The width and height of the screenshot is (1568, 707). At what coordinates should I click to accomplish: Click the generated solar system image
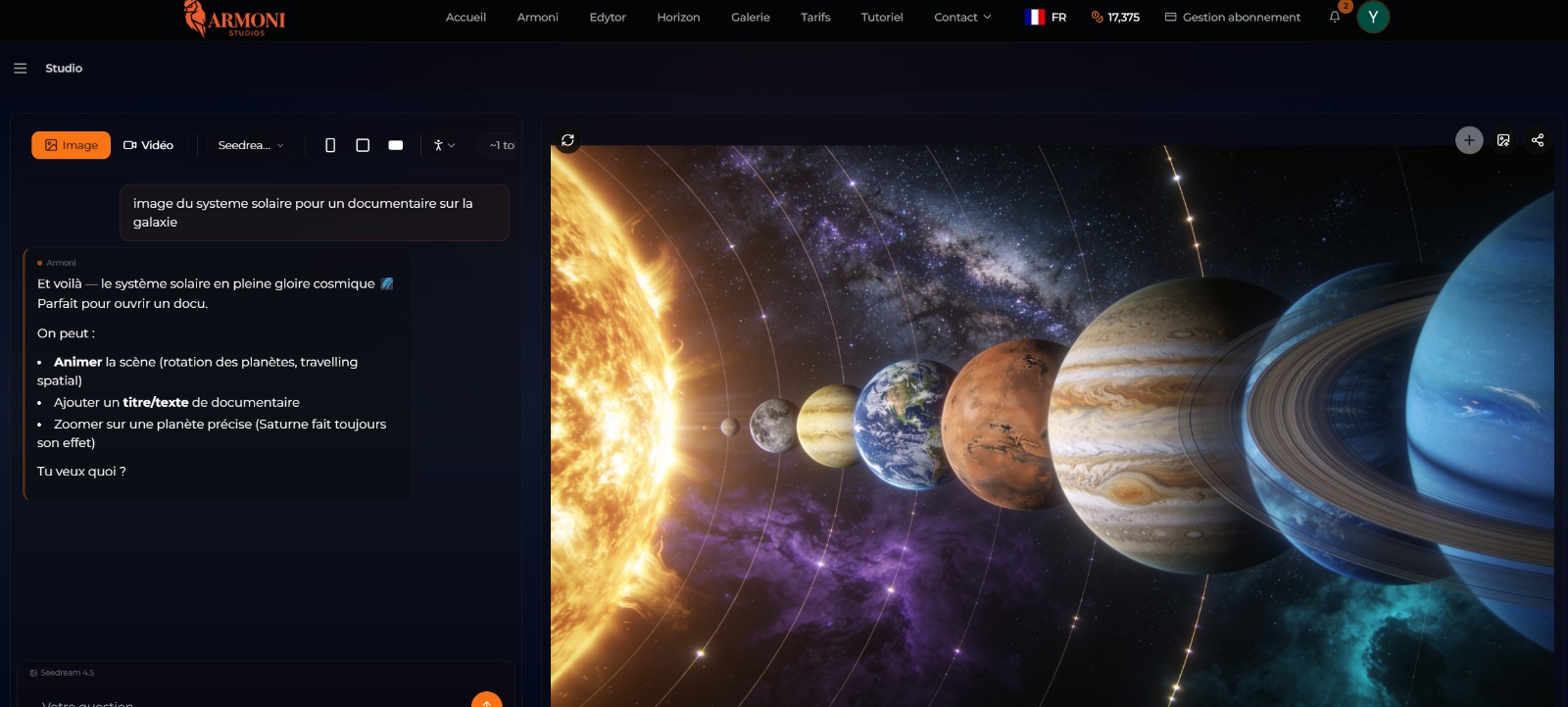click(1052, 427)
